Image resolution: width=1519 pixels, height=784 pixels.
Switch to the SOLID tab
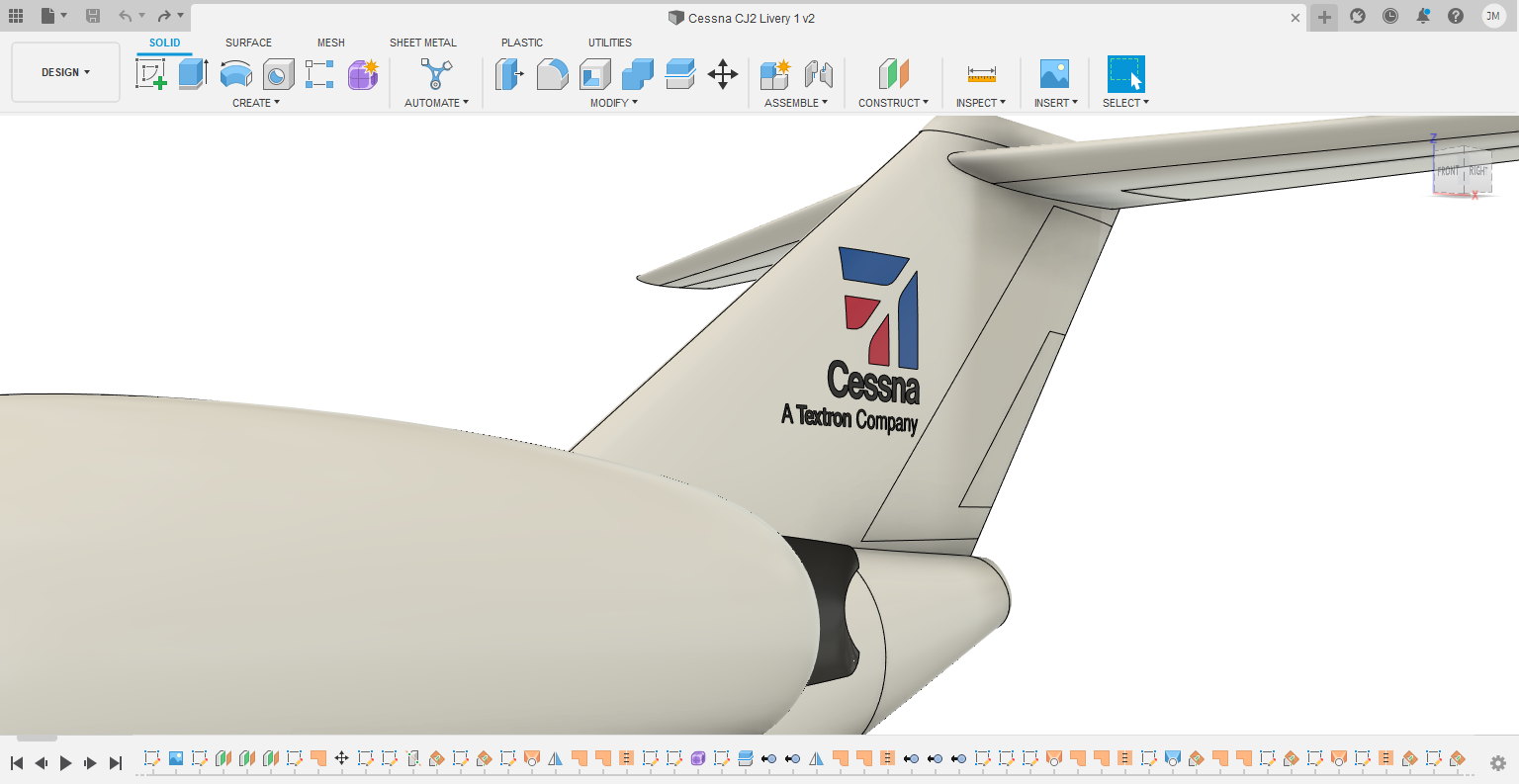click(165, 43)
